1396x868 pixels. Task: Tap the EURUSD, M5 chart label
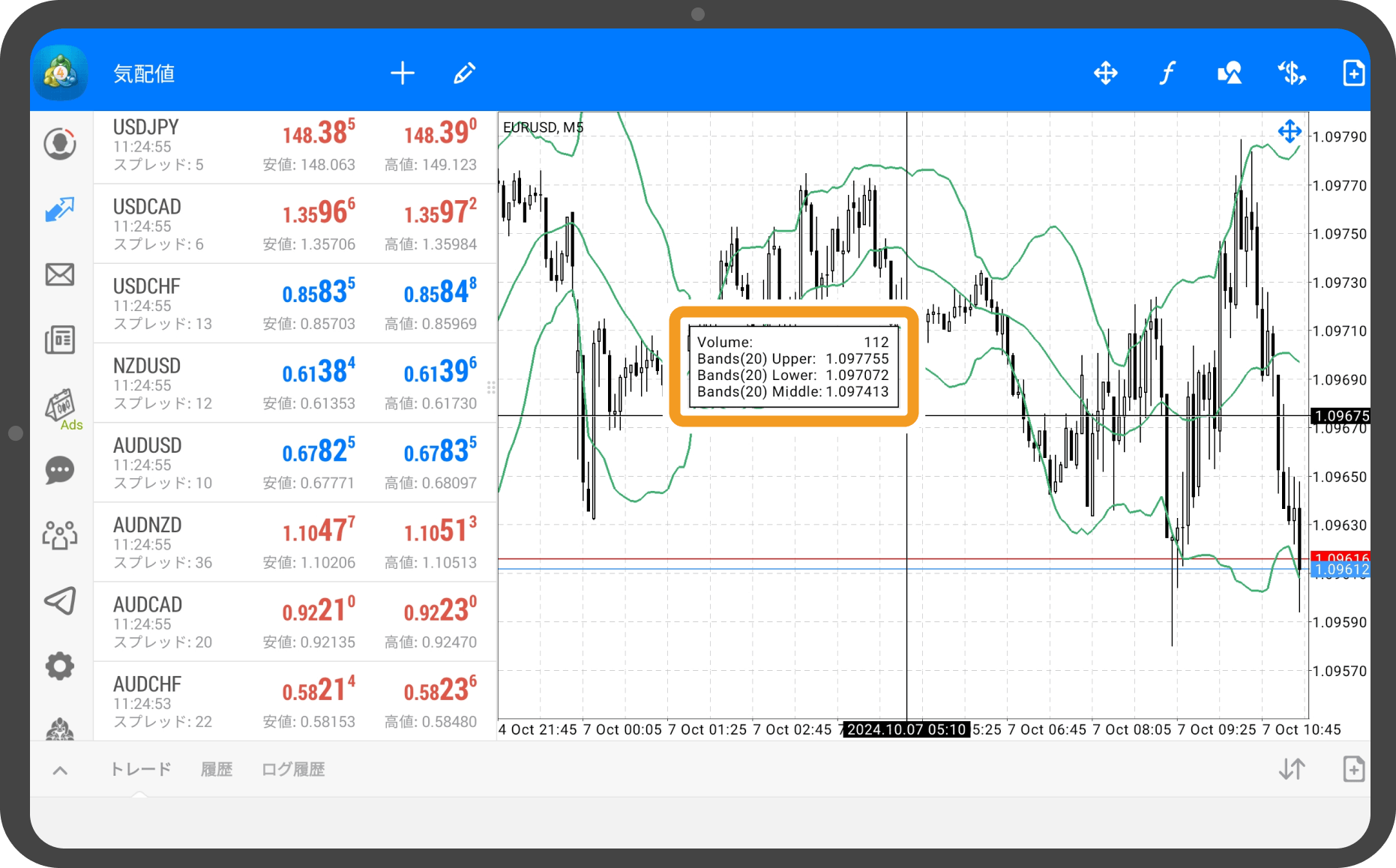tap(543, 127)
